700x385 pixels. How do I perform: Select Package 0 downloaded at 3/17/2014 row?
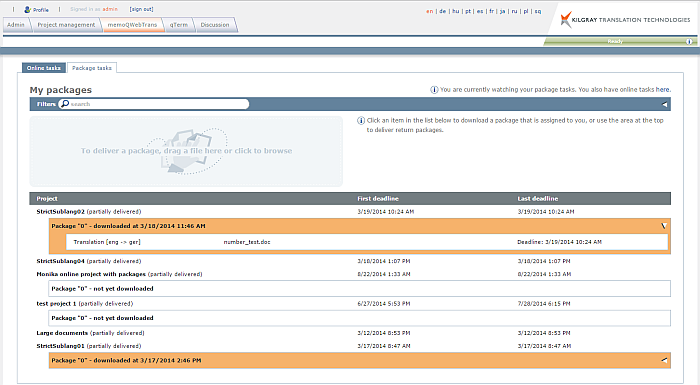coord(360,360)
